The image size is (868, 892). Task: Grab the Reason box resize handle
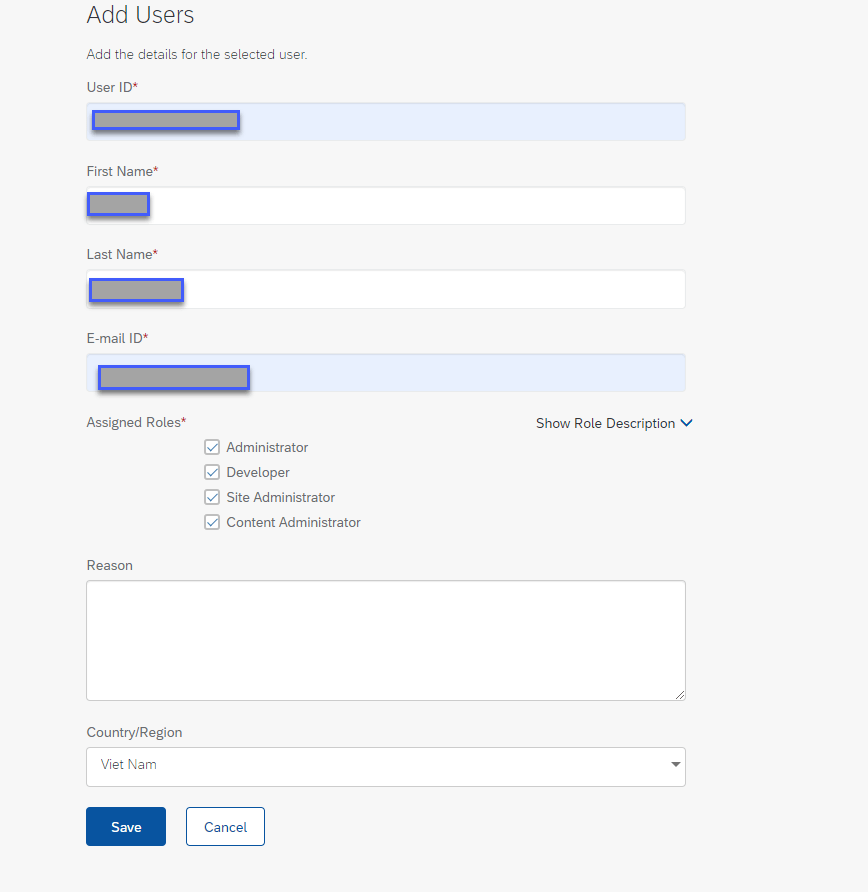(679, 694)
